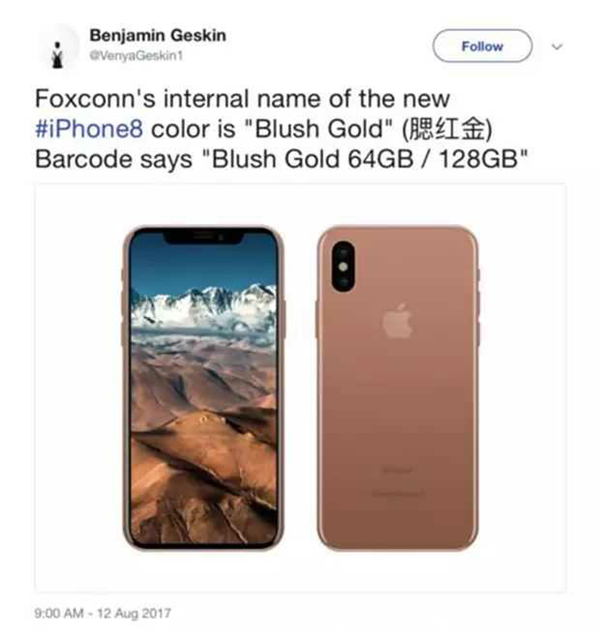
Task: Click the Apple logo on phone back
Action: (x=397, y=321)
